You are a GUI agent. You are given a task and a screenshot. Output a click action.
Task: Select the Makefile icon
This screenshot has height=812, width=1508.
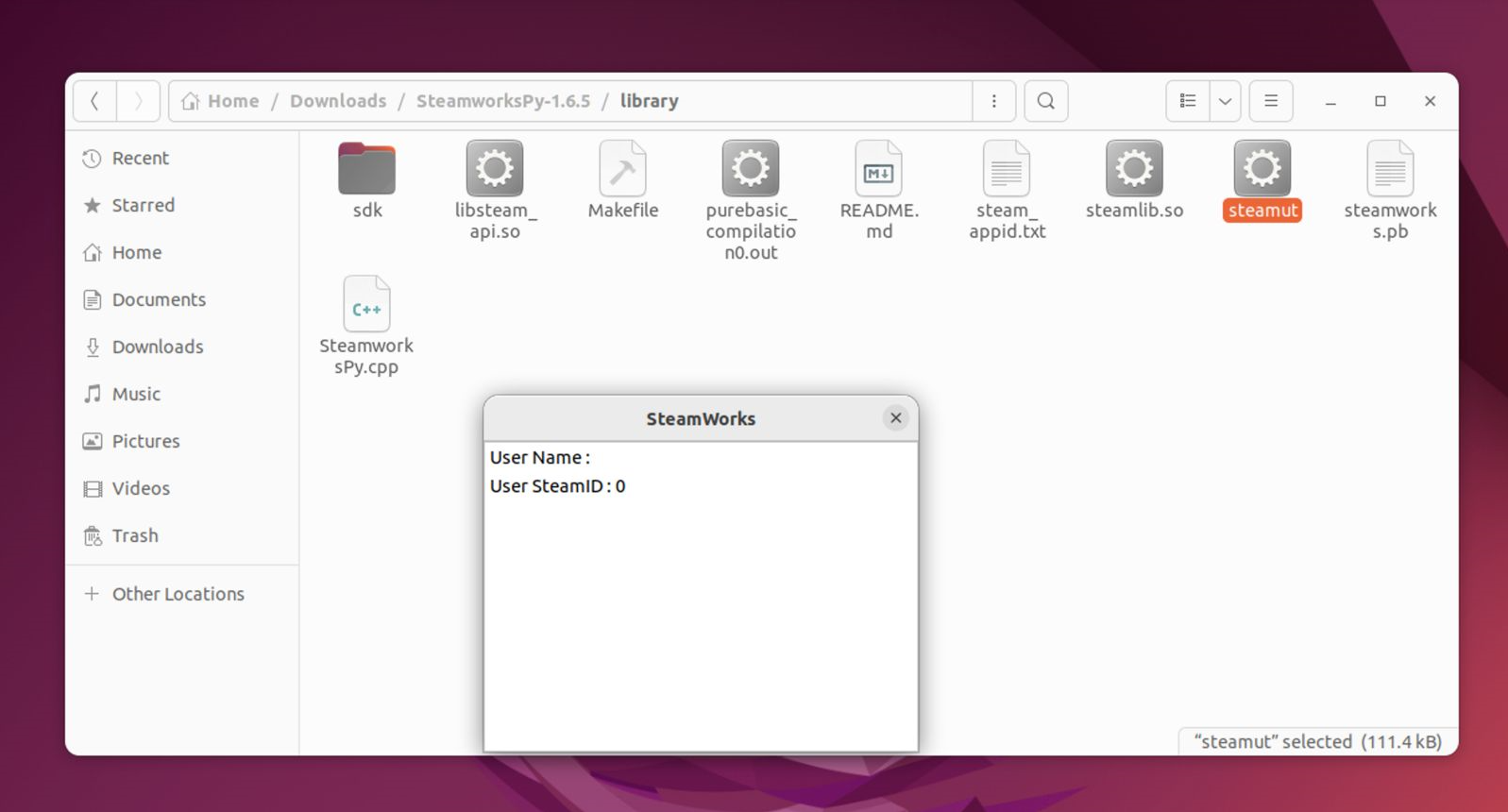click(x=622, y=169)
